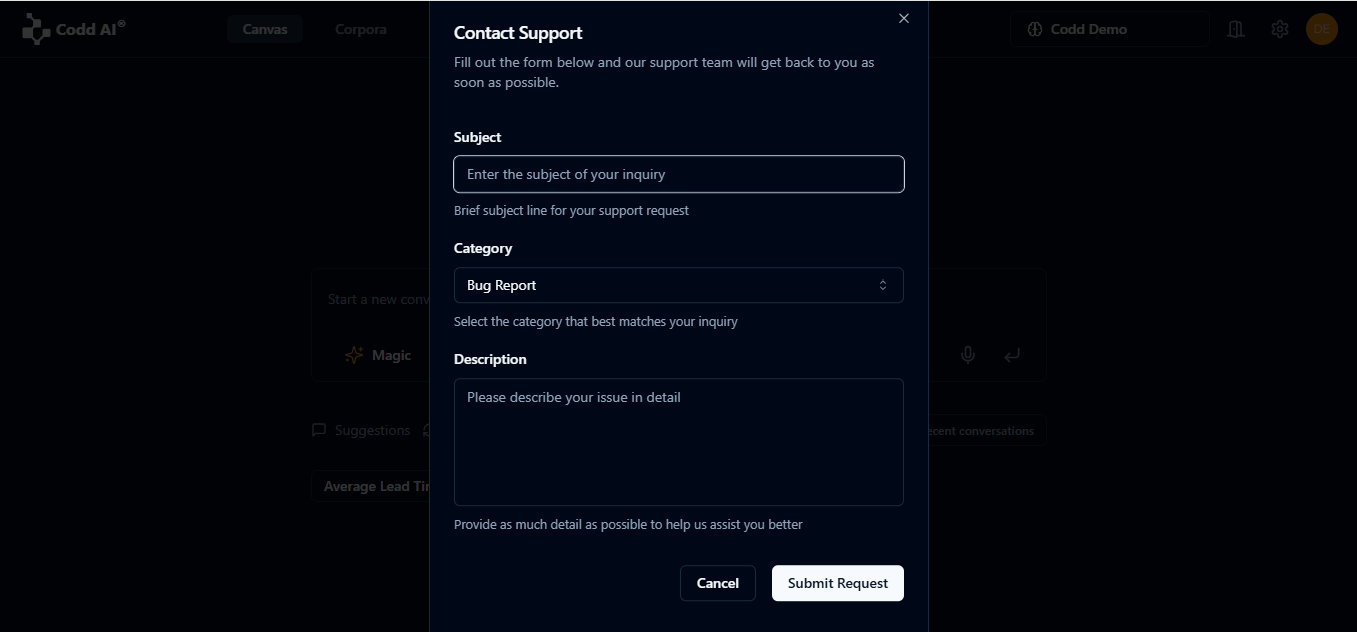Click the Cancel button
This screenshot has height=632, width=1357.
pyautogui.click(x=717, y=583)
